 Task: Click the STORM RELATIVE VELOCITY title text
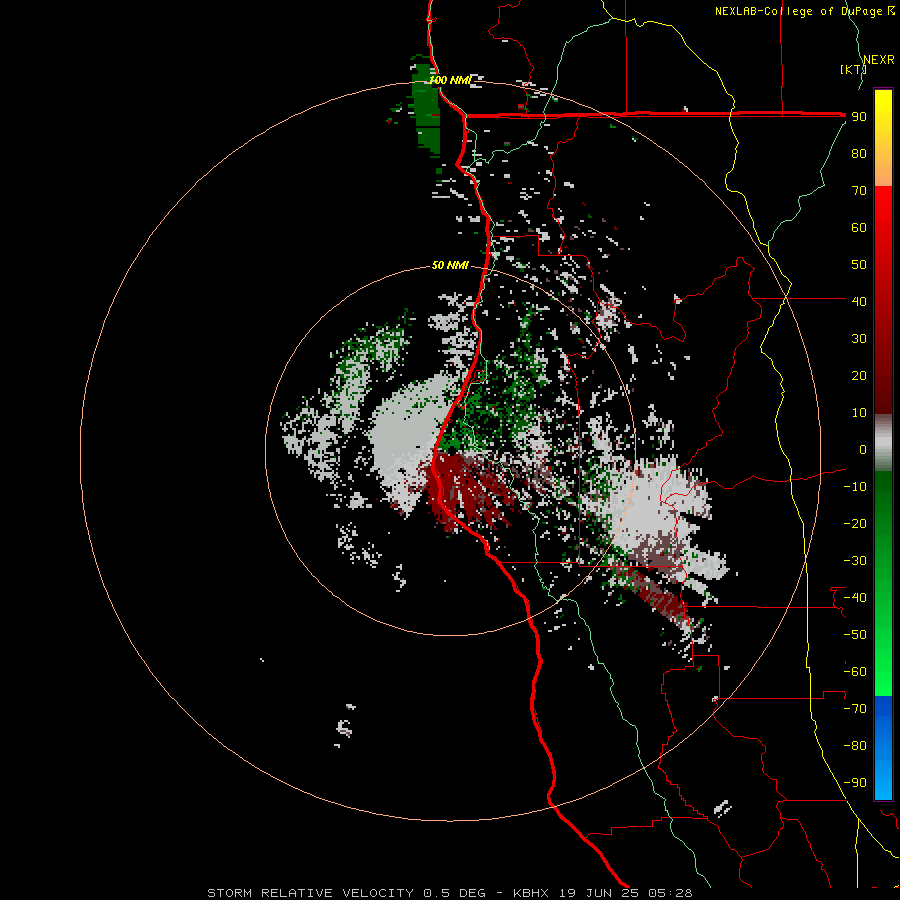coord(310,893)
